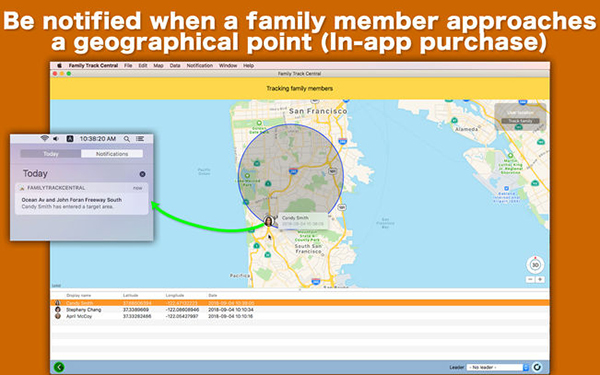Open the Leader dropdown showing No leader

(497, 367)
